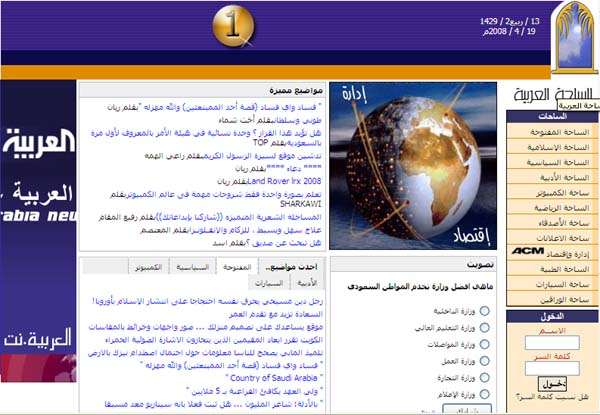The height and width of the screenshot is (415, 600).
Task: Click the date 19 / 4 / 2008 text
Action: click(509, 32)
